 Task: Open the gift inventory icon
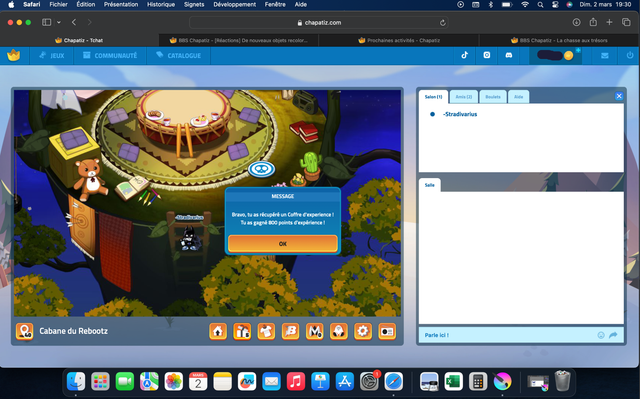coord(242,331)
